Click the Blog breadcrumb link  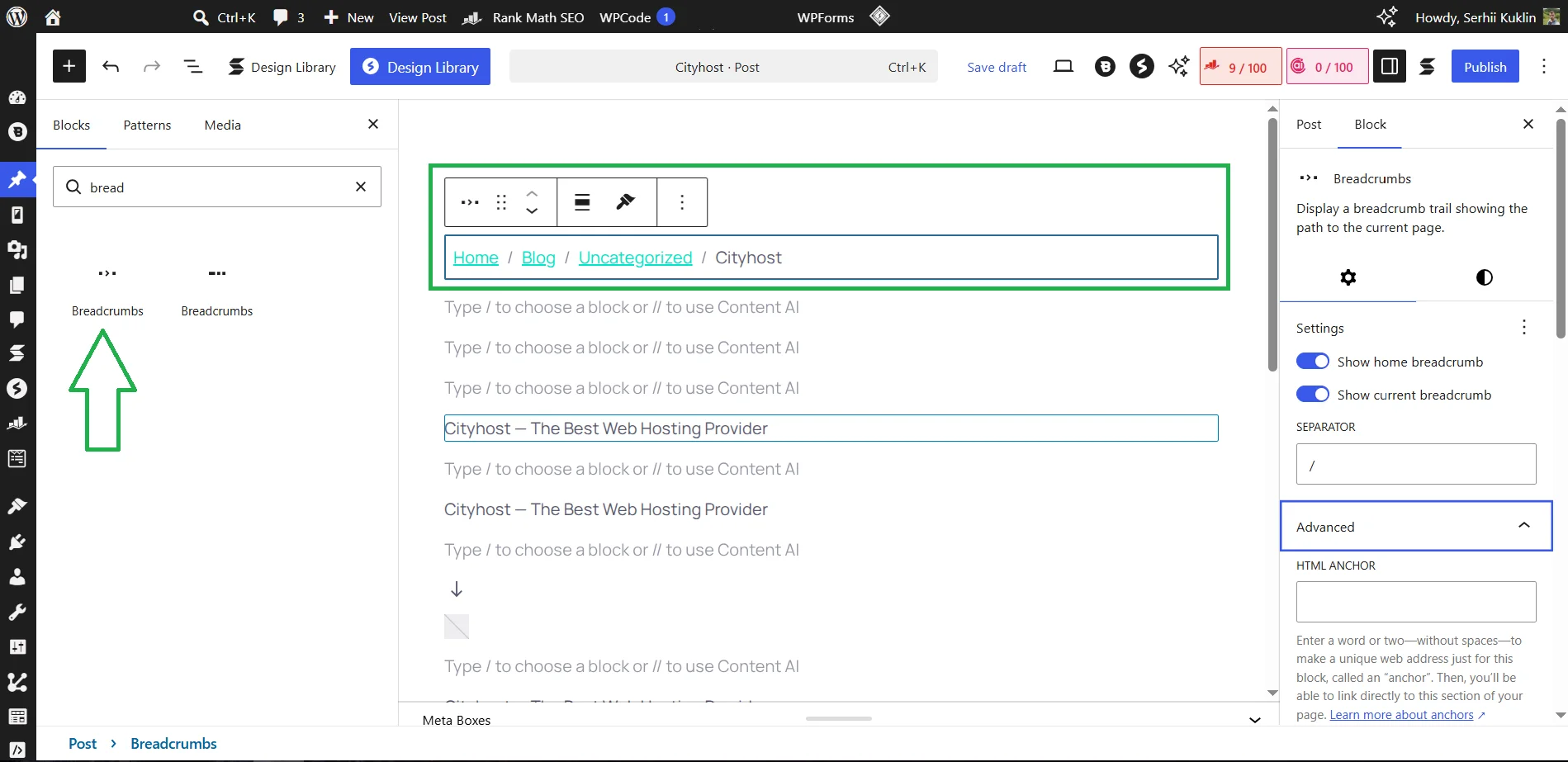click(538, 258)
